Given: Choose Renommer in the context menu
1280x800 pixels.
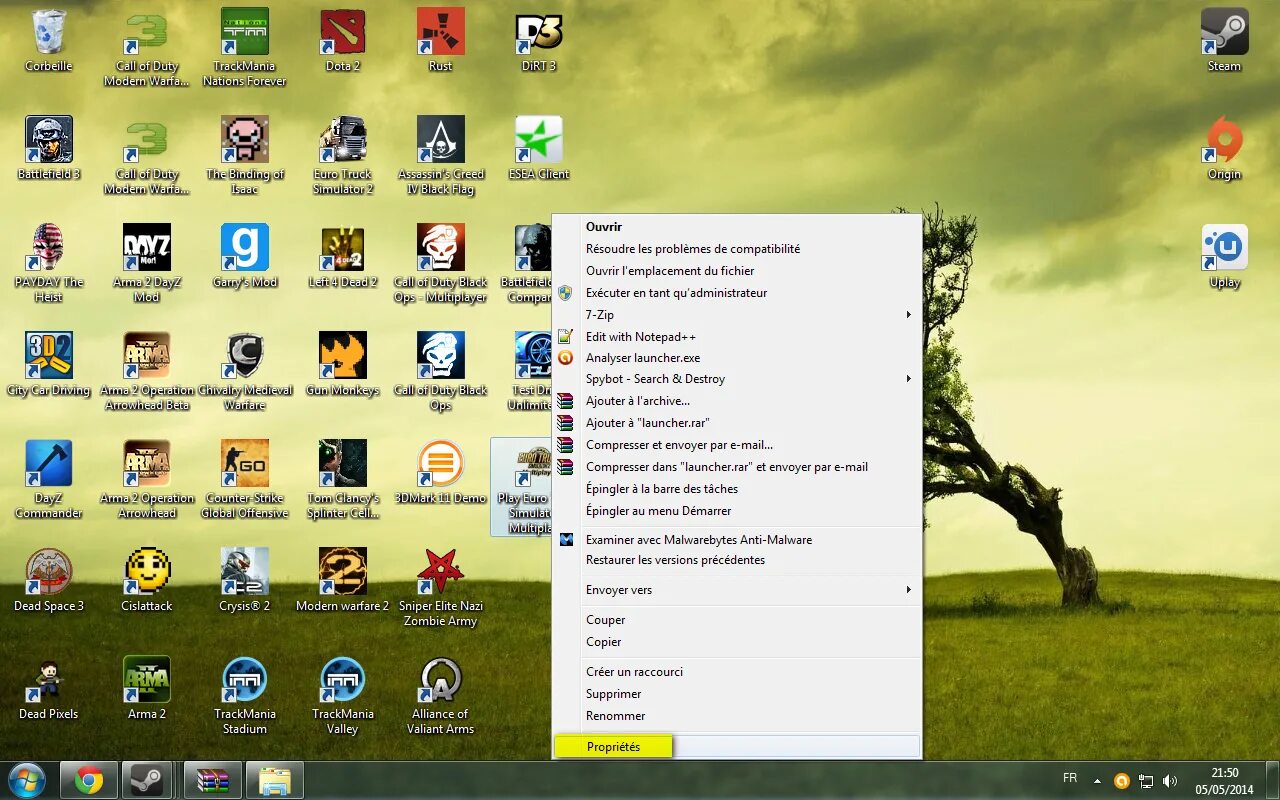Looking at the screenshot, I should [x=736, y=716].
